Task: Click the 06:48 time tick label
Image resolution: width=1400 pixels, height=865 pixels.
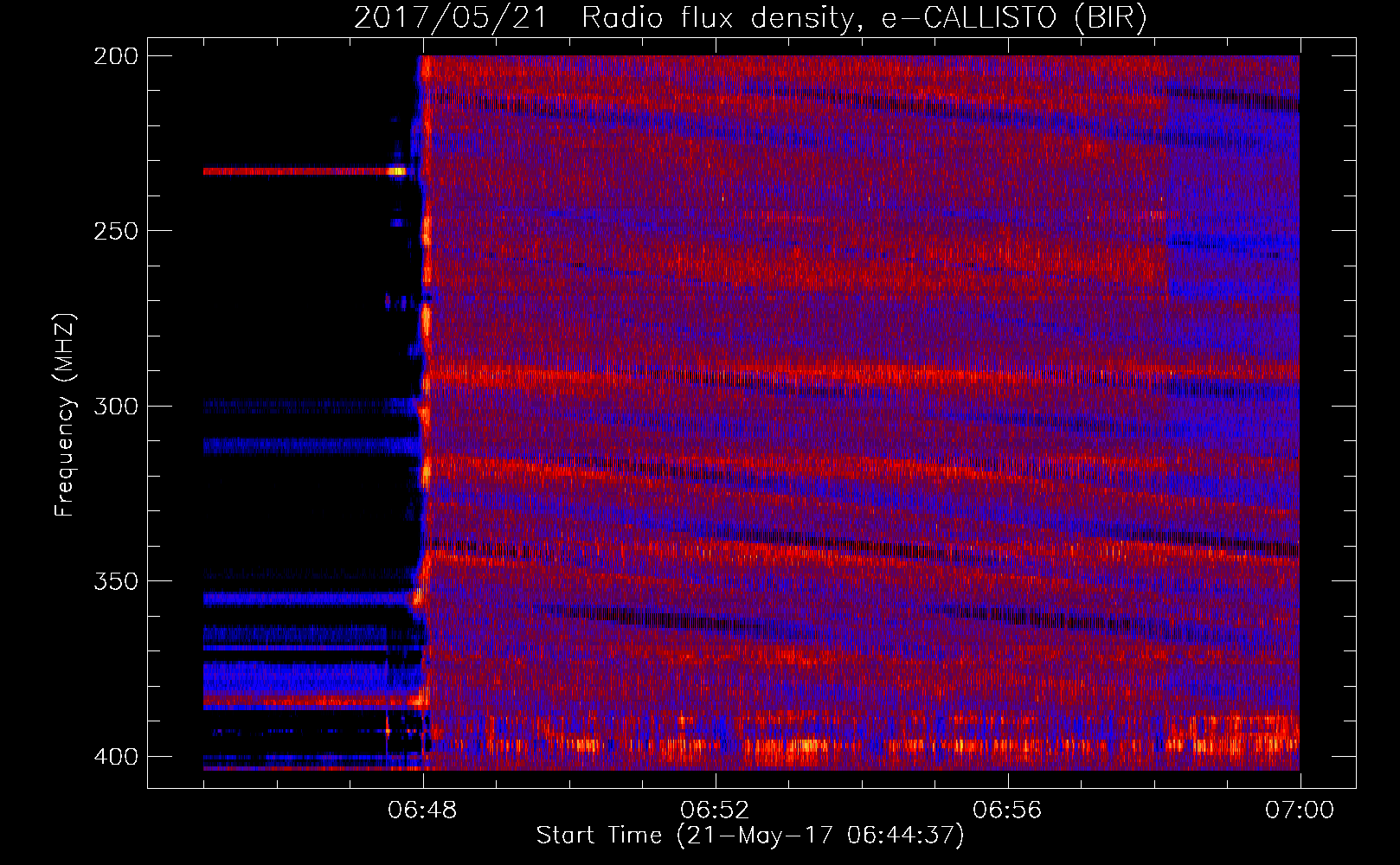Action: point(422,811)
